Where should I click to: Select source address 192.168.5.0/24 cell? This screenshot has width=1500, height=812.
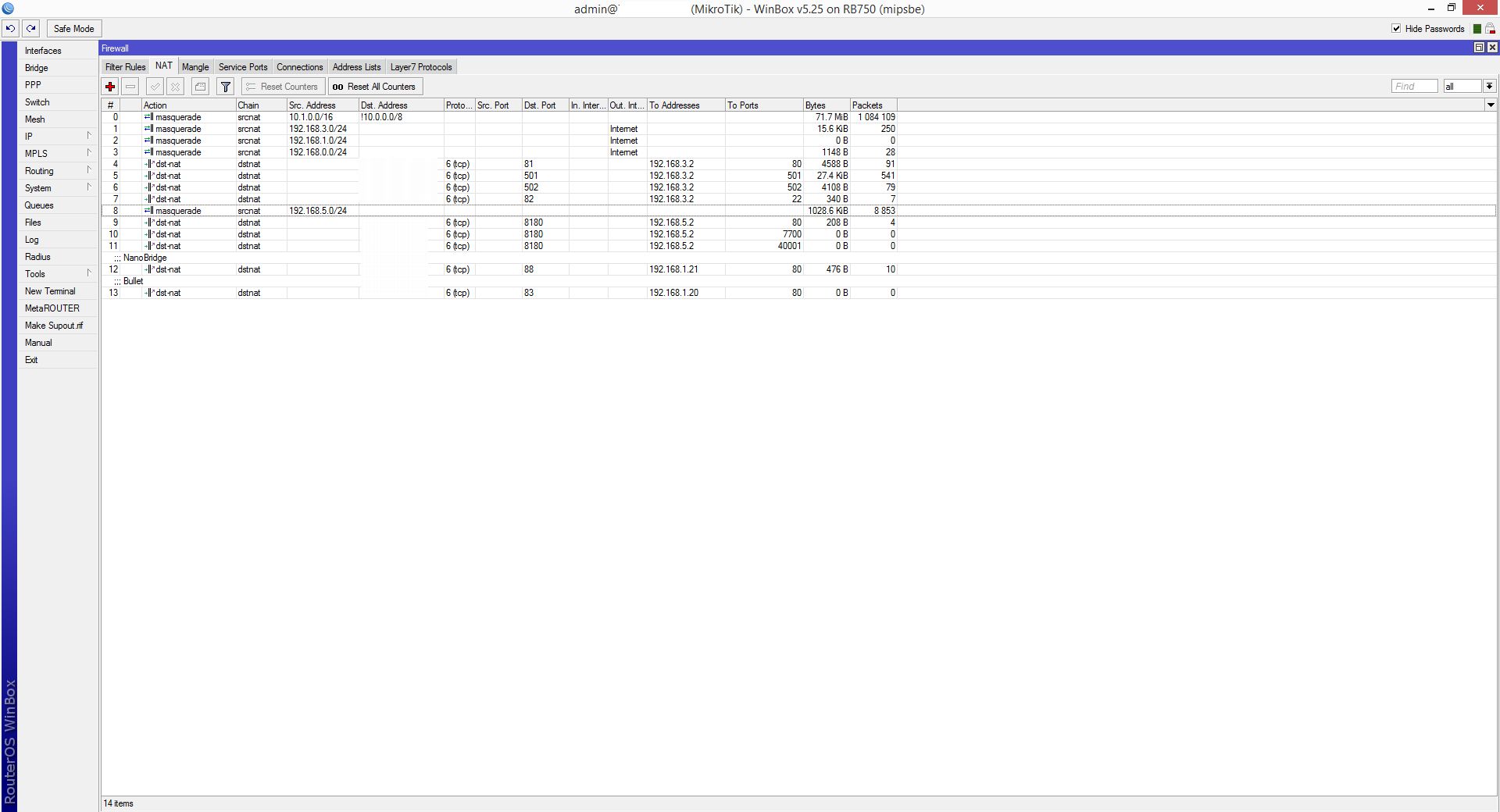323,211
